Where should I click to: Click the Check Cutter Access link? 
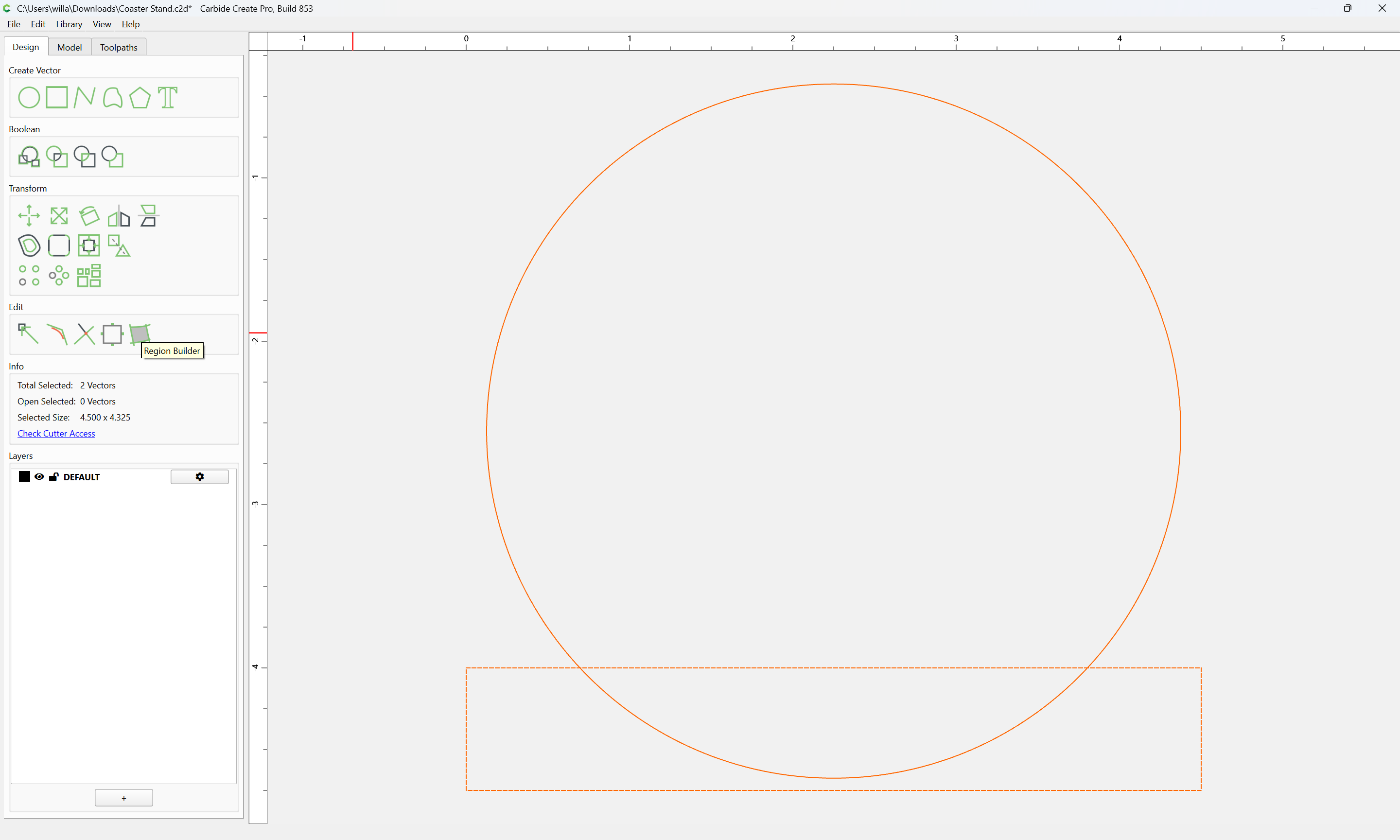56,434
